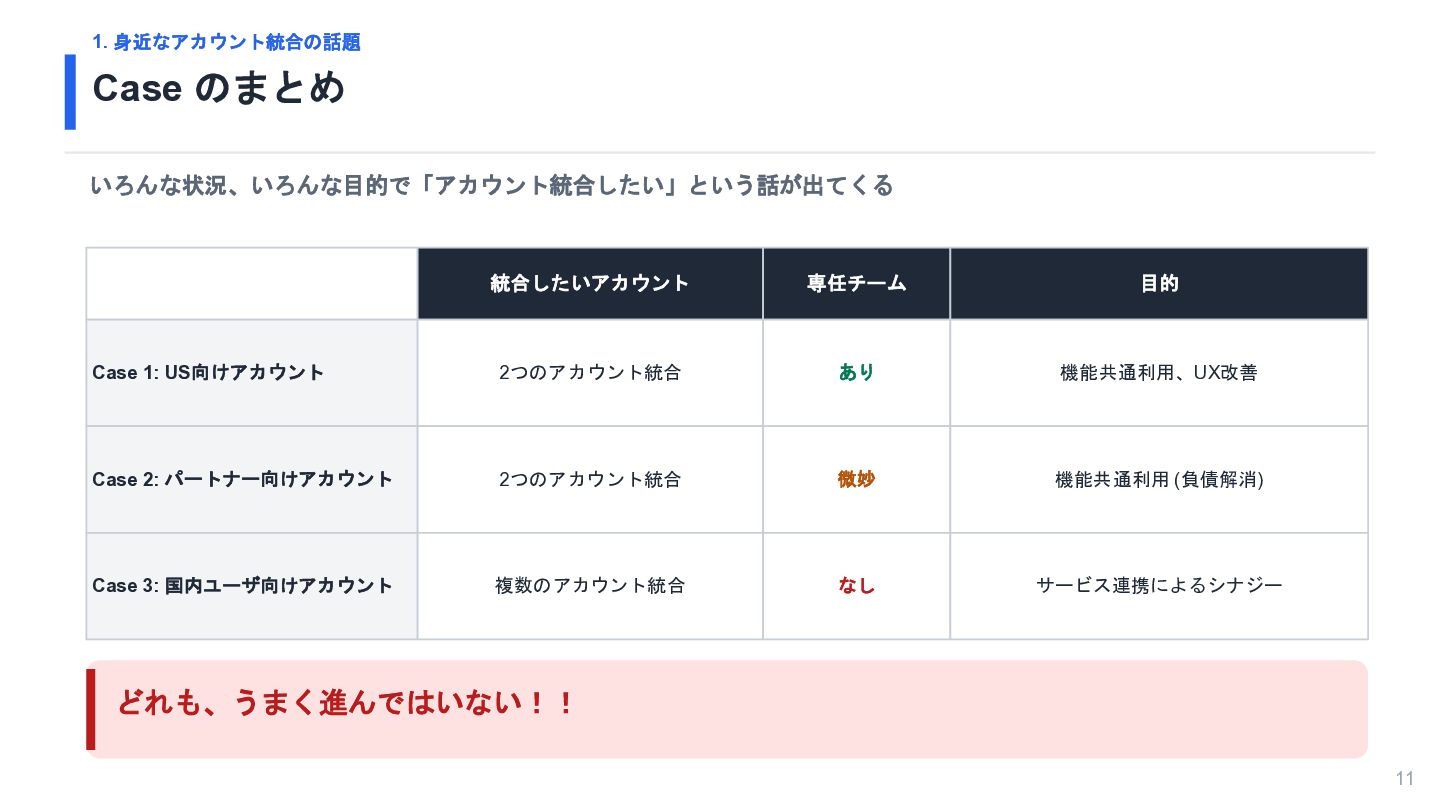Select the '専任チーム' column header

pyautogui.click(x=856, y=283)
